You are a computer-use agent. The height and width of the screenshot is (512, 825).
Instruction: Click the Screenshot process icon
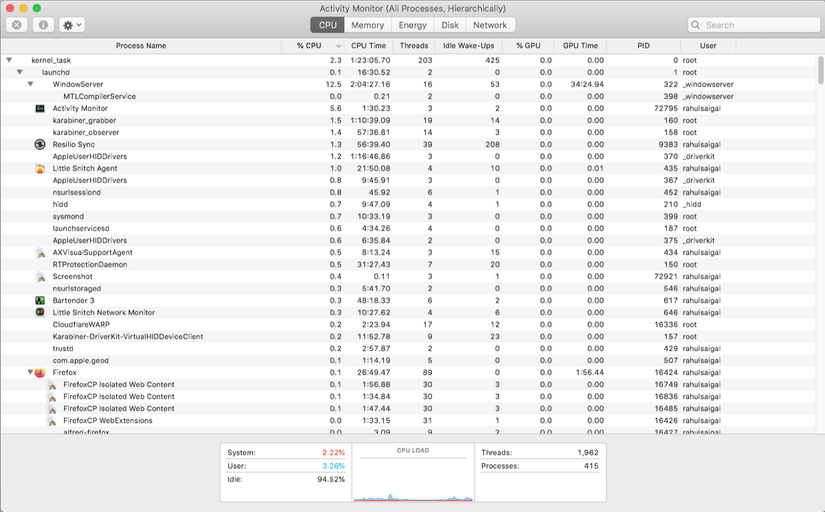(40, 276)
